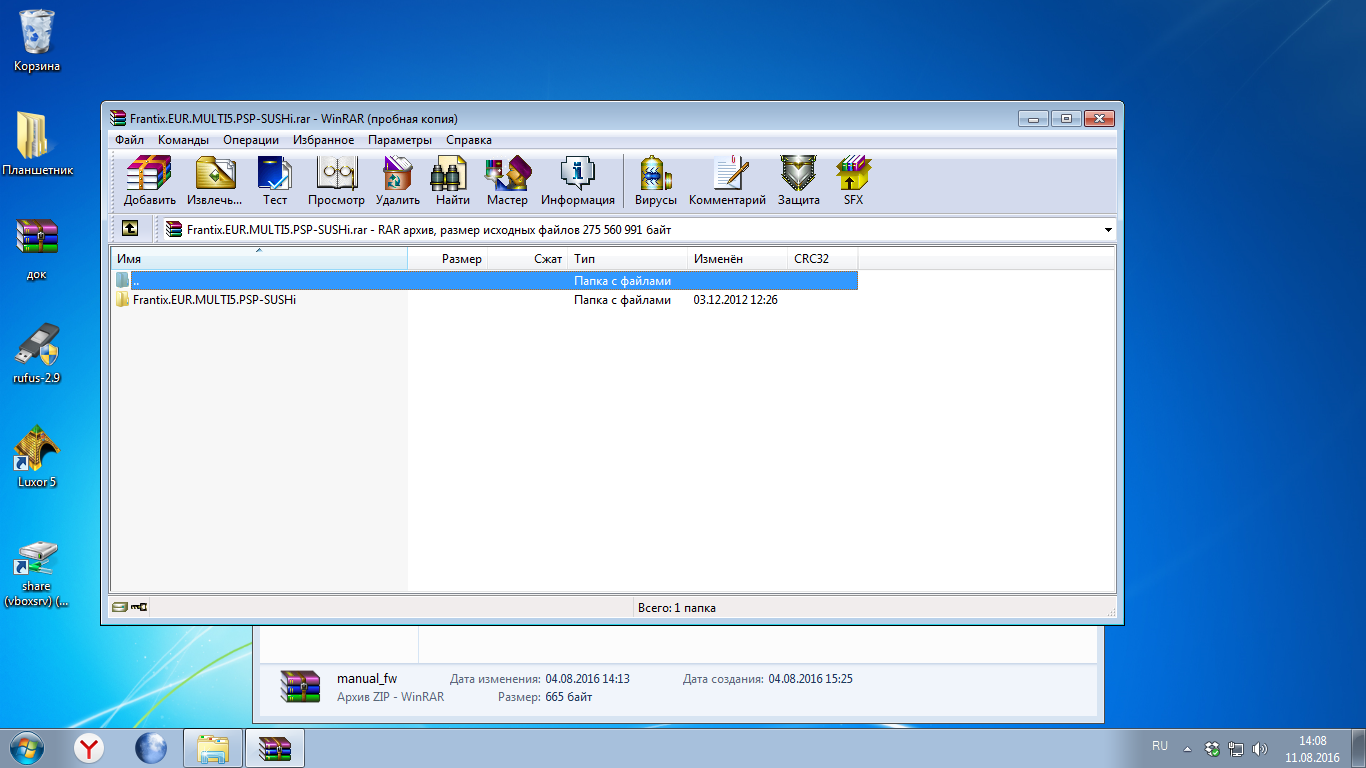Image resolution: width=1366 pixels, height=768 pixels.
Task: Launch the Мастер (Wizard) tool
Action: point(507,180)
